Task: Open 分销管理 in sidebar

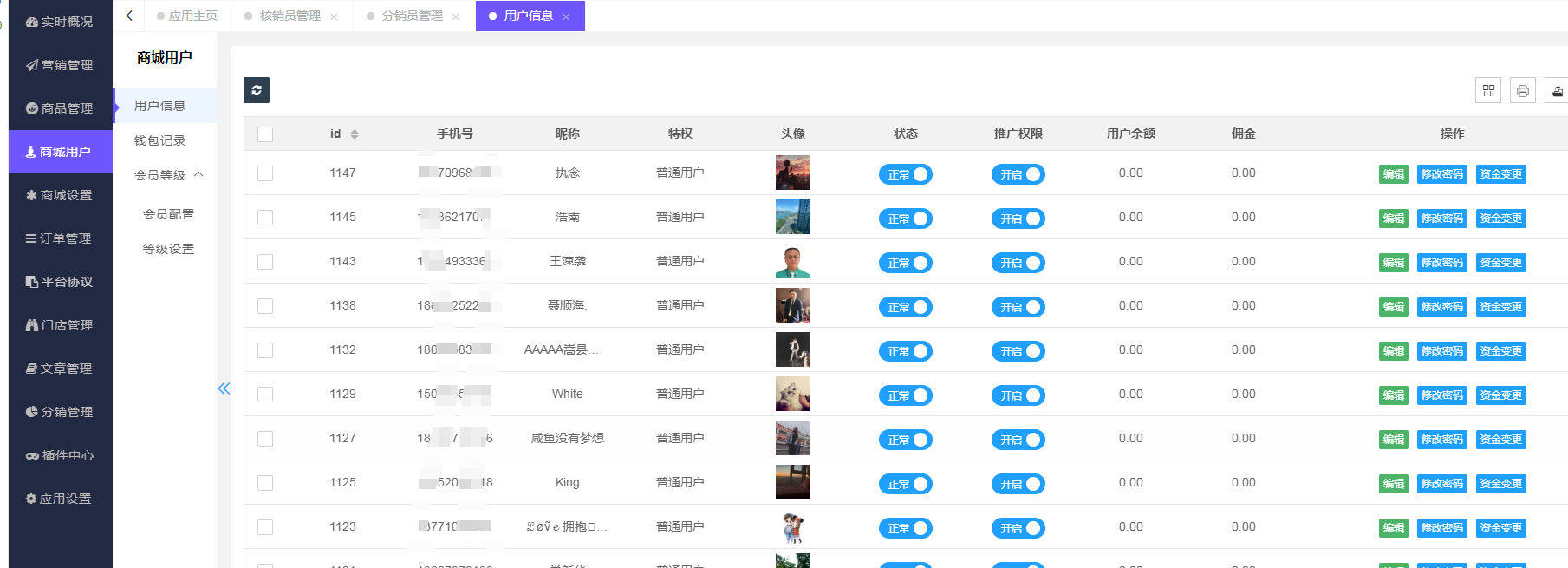Action: pyautogui.click(x=60, y=412)
